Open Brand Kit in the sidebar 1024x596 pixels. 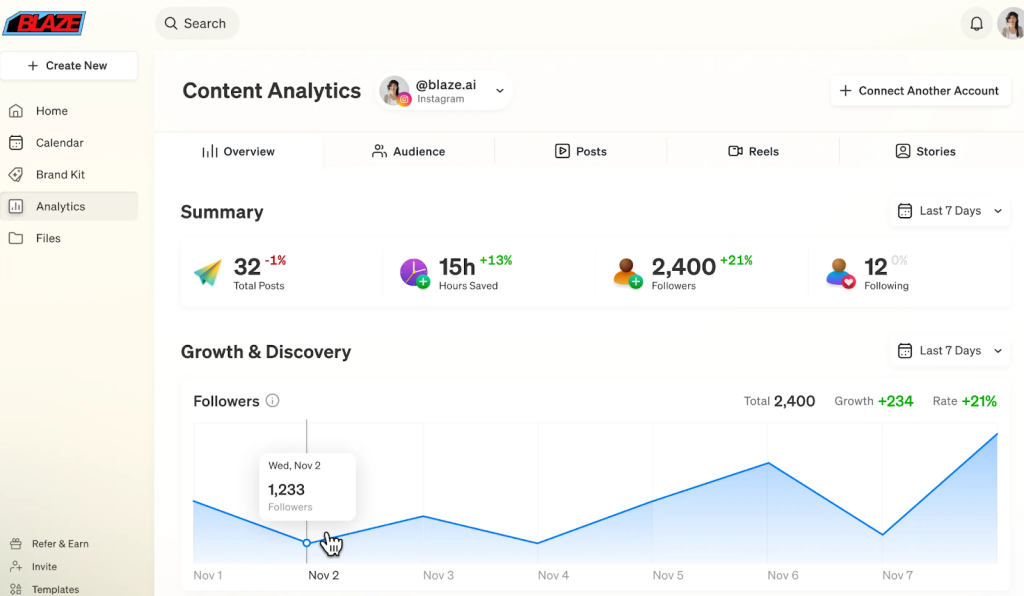point(60,175)
